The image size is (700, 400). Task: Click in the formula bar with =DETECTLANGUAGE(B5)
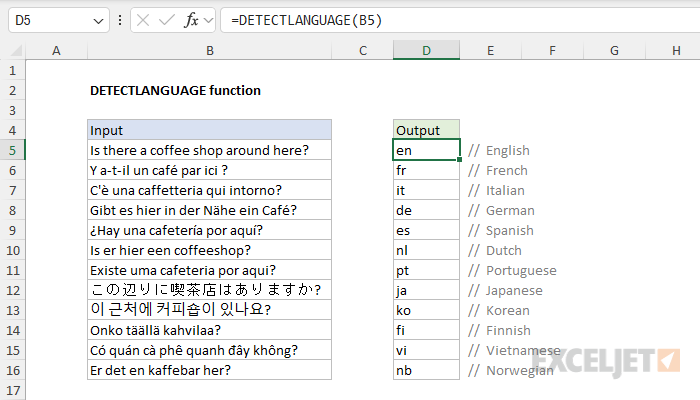tap(460, 20)
